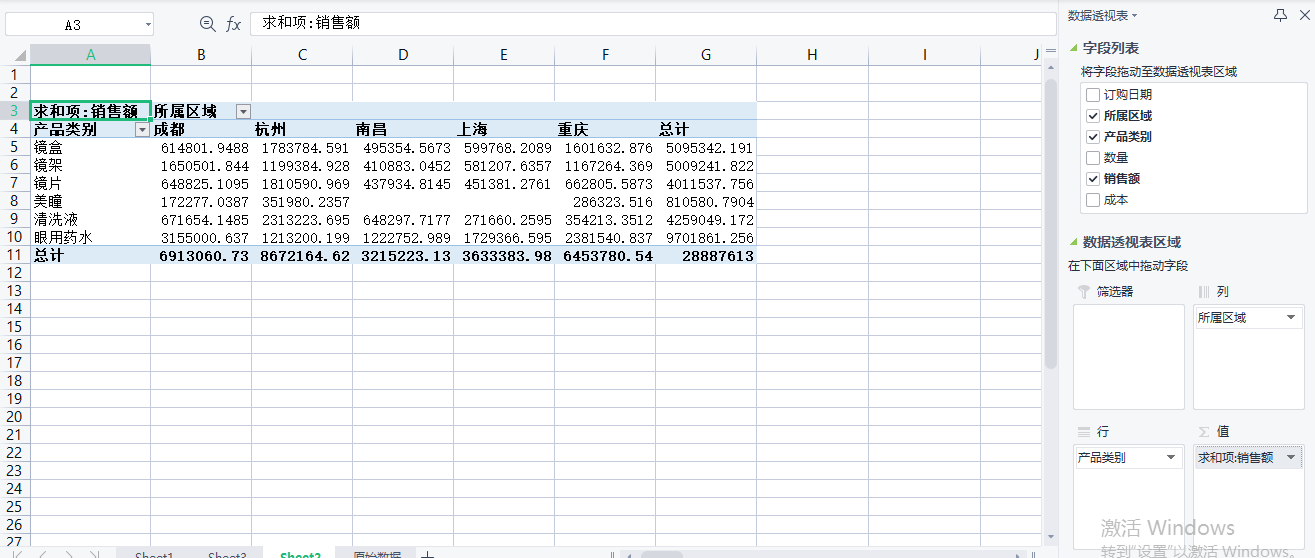Viewport: 1315px width, 558px height.
Task: Click the grand total cell 28887613
Action: [706, 255]
